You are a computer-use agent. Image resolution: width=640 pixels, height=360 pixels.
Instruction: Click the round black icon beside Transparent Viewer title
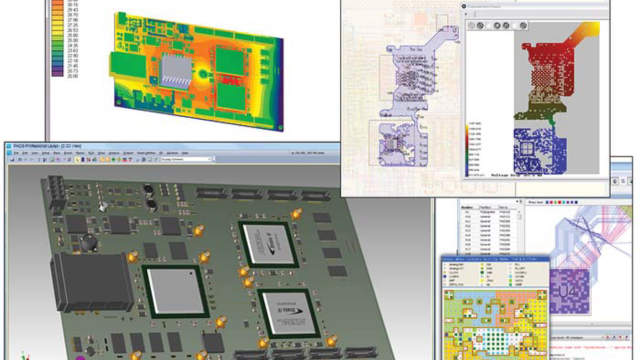click(x=464, y=7)
